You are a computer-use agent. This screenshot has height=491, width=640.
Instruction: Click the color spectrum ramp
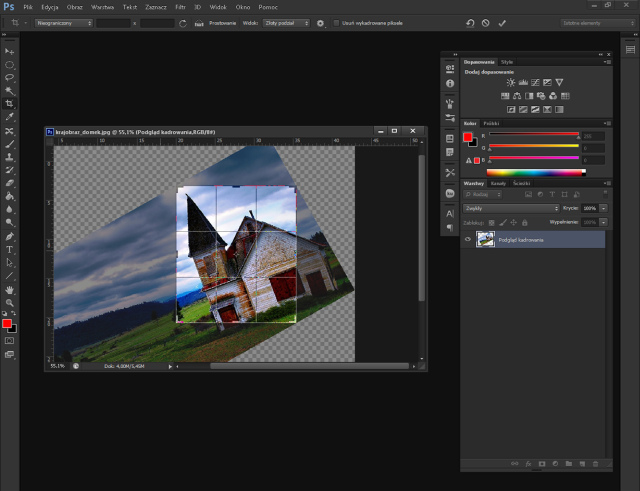tap(536, 173)
